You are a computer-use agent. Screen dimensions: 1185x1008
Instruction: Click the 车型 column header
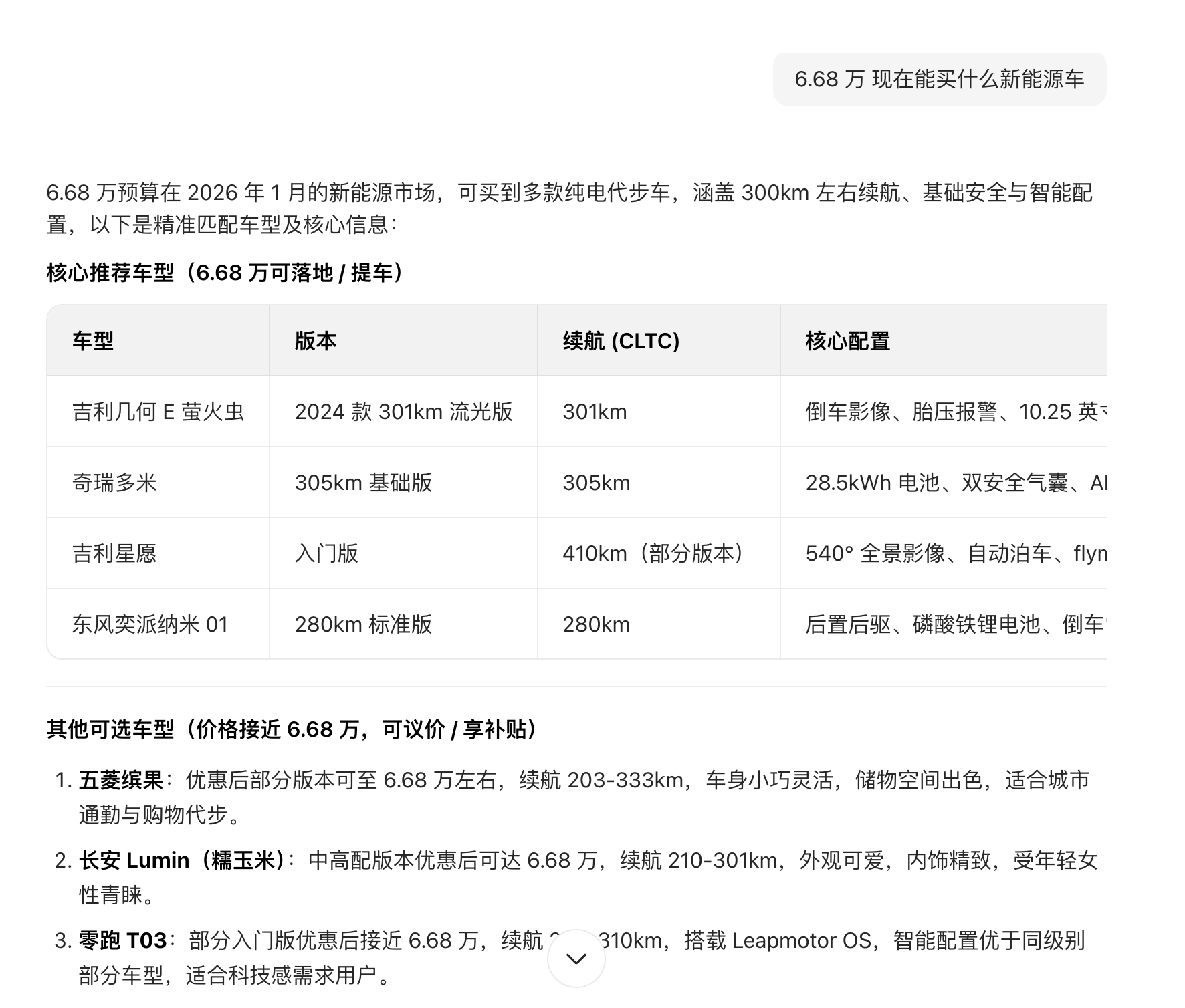tap(158, 341)
